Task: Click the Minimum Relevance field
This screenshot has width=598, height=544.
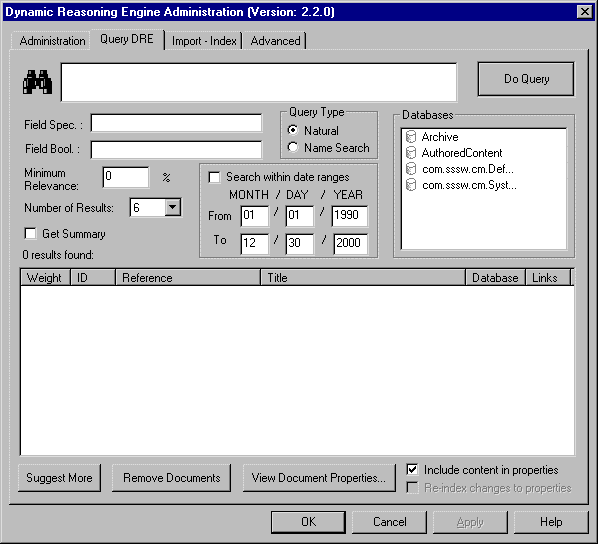Action: click(x=126, y=177)
